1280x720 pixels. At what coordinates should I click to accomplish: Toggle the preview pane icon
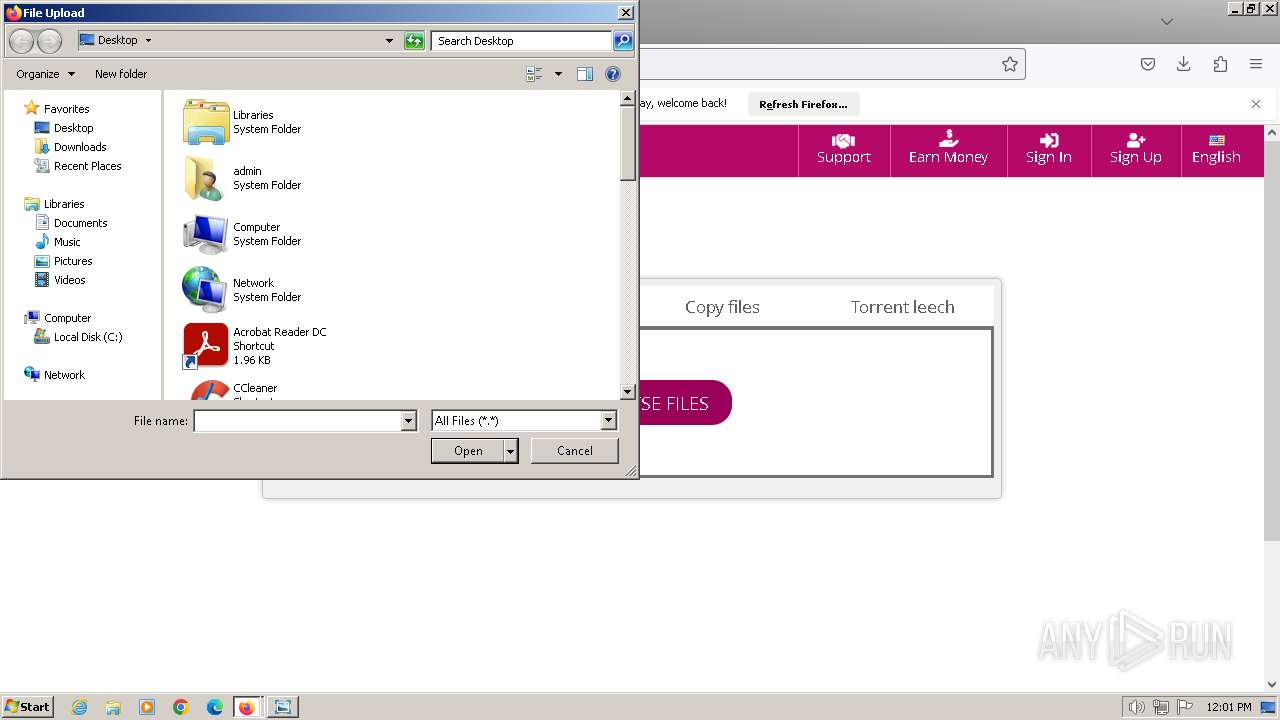tap(585, 74)
